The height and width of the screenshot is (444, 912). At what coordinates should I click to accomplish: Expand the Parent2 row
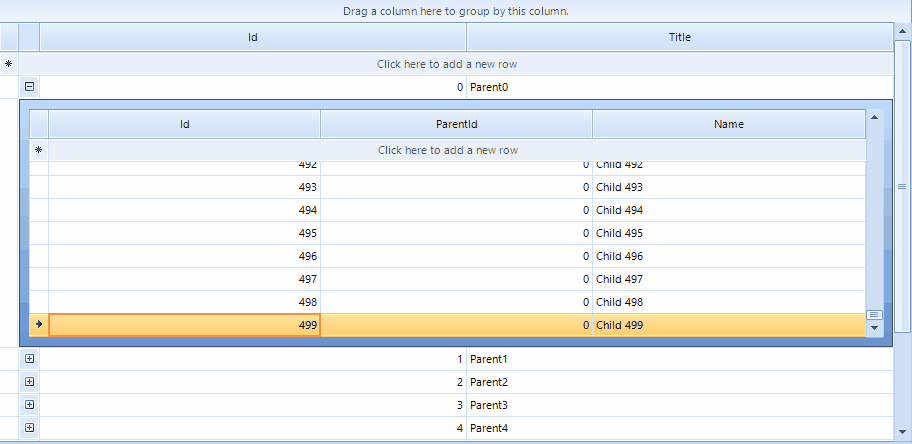click(29, 382)
